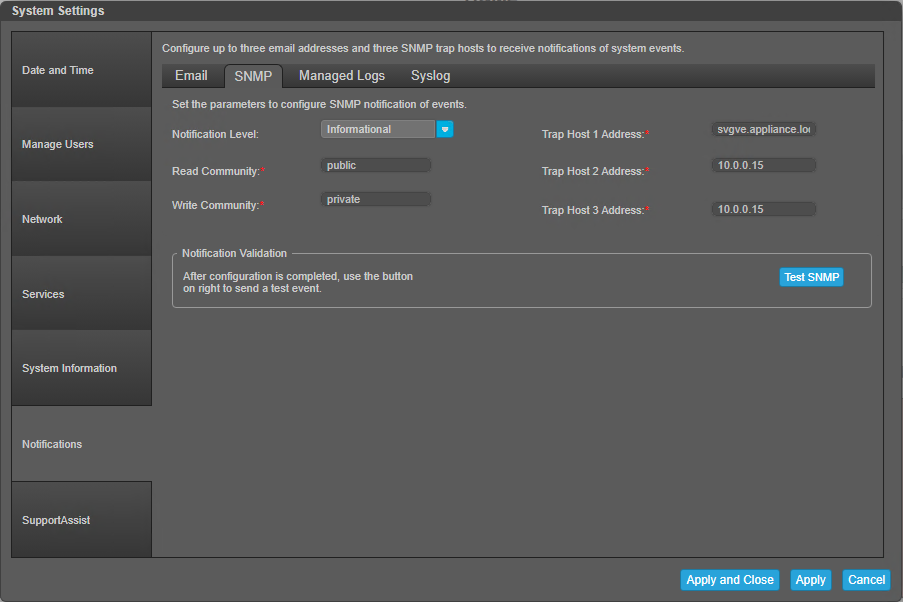Switch to the Email tab
This screenshot has width=903, height=602.
point(191,76)
